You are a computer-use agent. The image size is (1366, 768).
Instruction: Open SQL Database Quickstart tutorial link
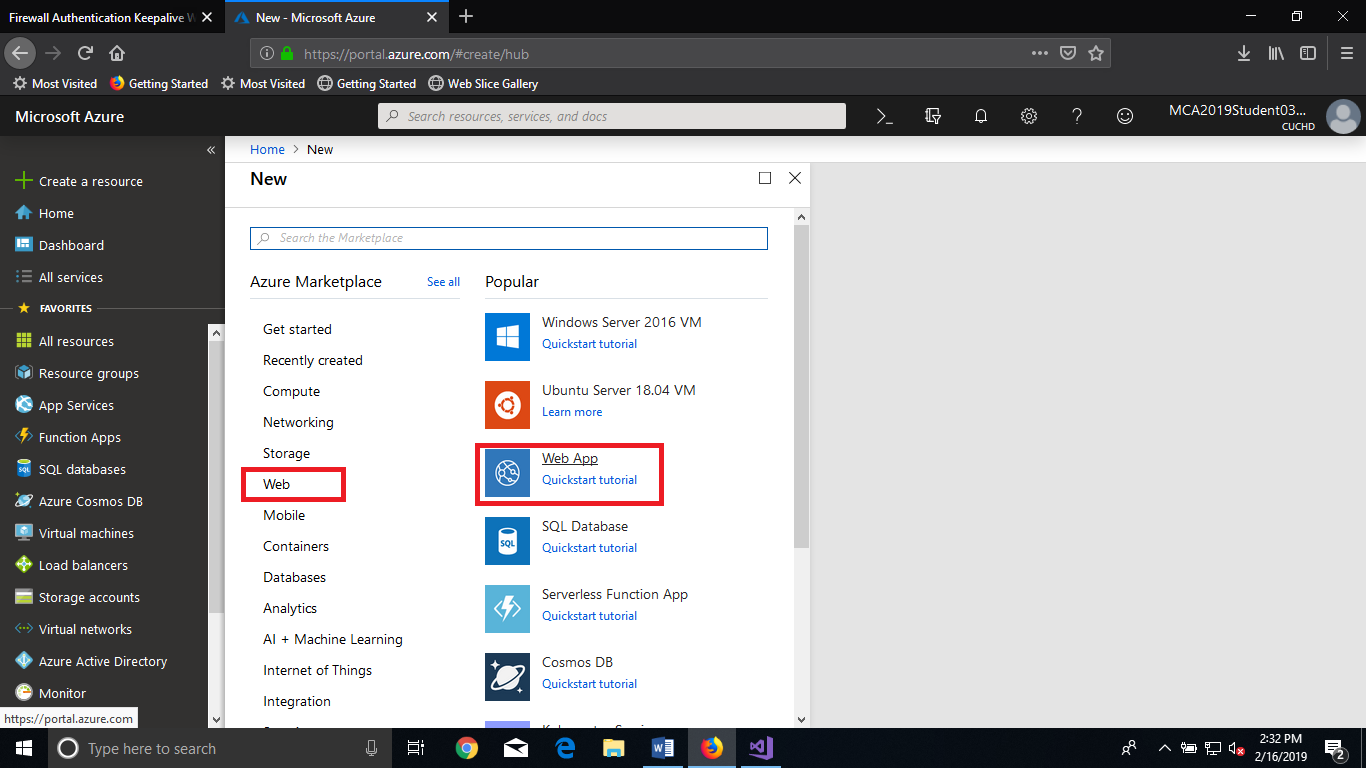tap(589, 548)
